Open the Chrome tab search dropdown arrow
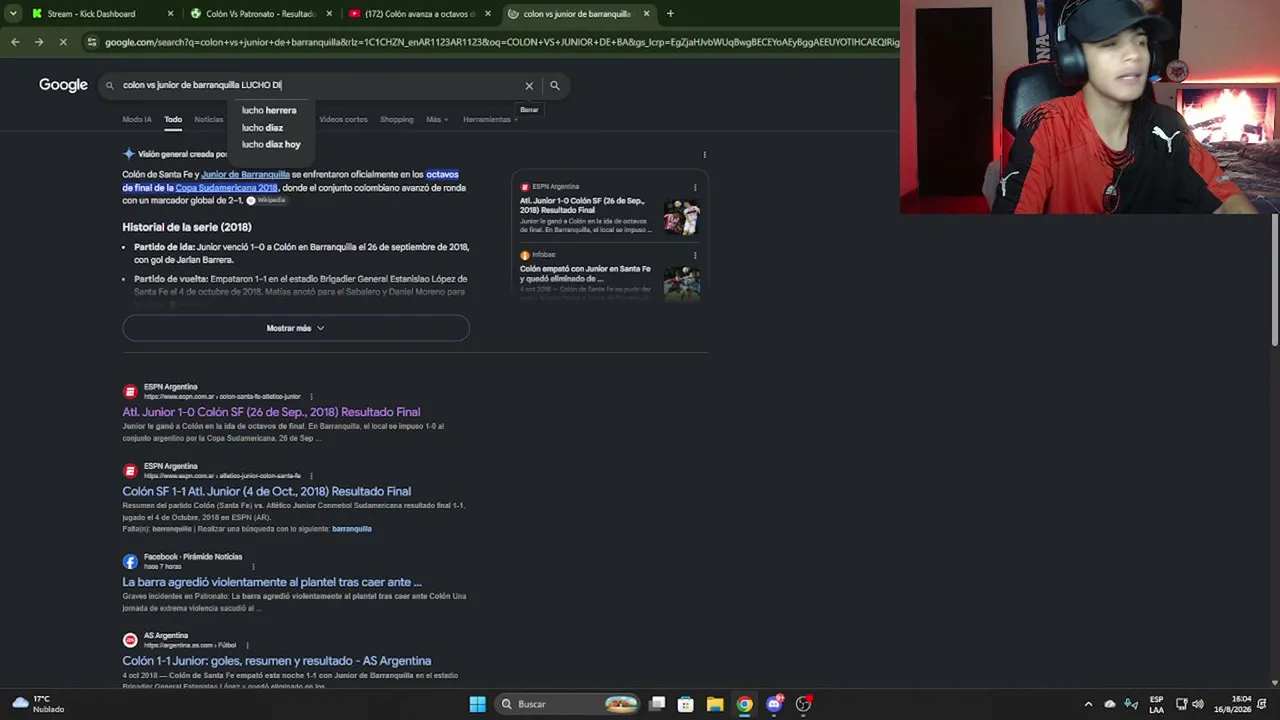The height and width of the screenshot is (720, 1280). point(13,14)
